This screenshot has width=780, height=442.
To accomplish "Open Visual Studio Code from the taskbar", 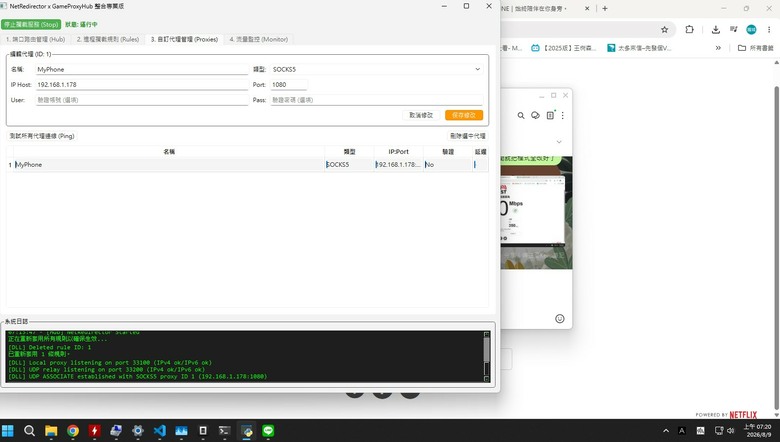I will (160, 431).
